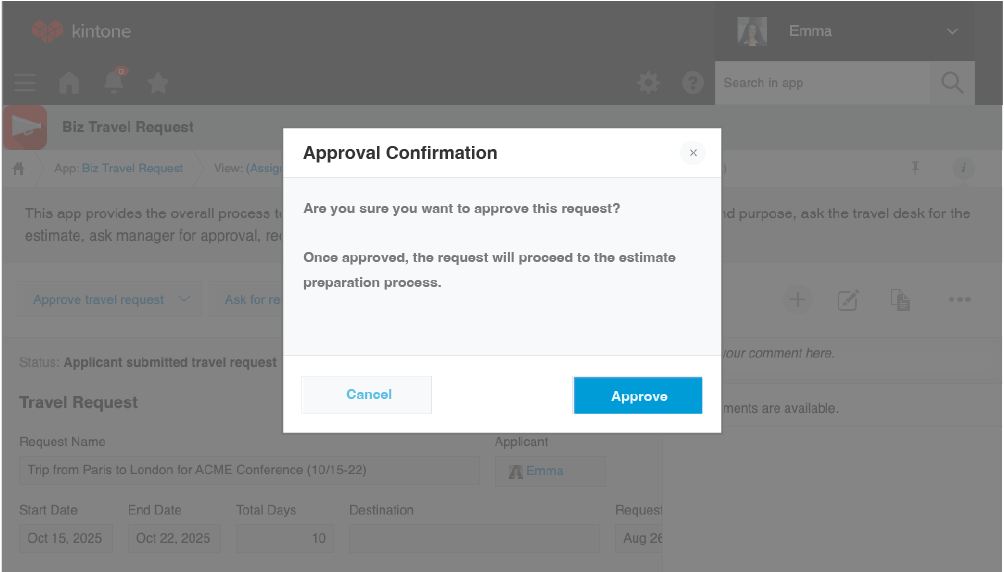Viewport: 1004px width, 572px height.
Task: Click the edit record pencil icon
Action: point(848,299)
